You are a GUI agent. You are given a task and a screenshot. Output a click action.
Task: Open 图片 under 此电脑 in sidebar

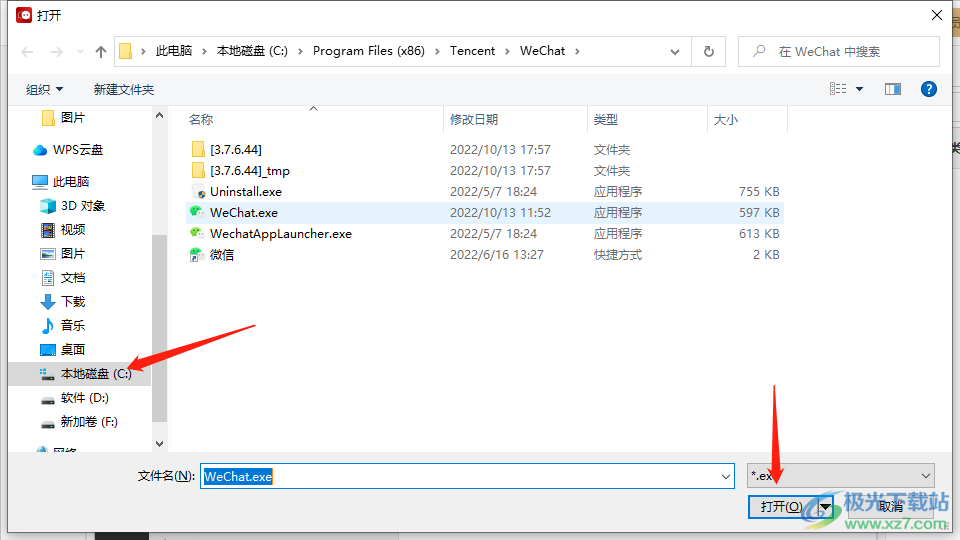(72, 253)
